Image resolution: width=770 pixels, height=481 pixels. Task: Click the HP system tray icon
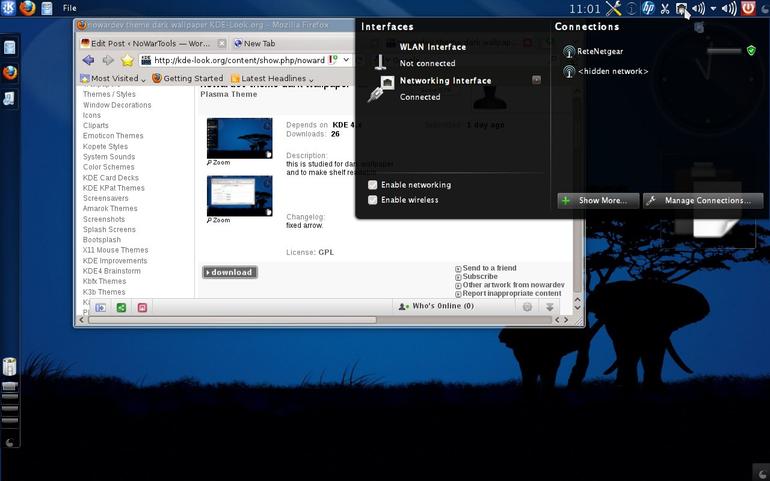648,8
